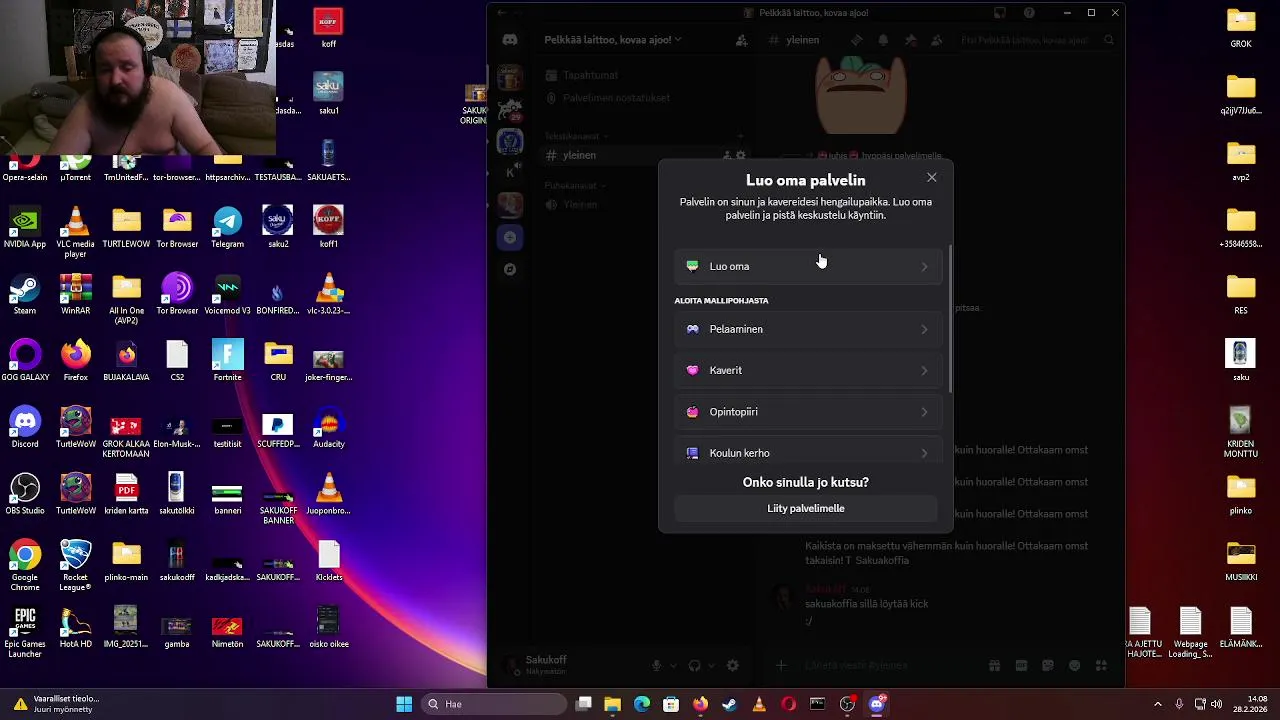Open the Discord help question mark icon
The width and height of the screenshot is (1280, 720).
click(1029, 13)
